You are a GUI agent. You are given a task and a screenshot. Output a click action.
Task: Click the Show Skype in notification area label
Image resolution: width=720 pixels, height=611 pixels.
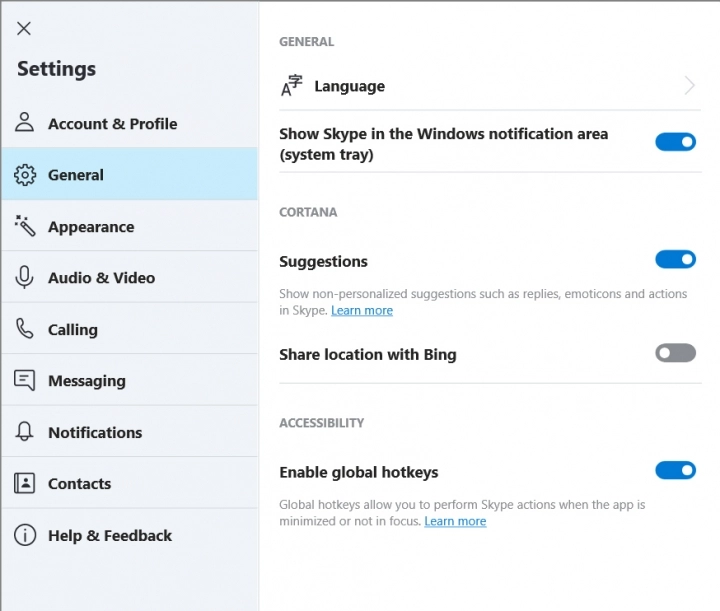(444, 144)
